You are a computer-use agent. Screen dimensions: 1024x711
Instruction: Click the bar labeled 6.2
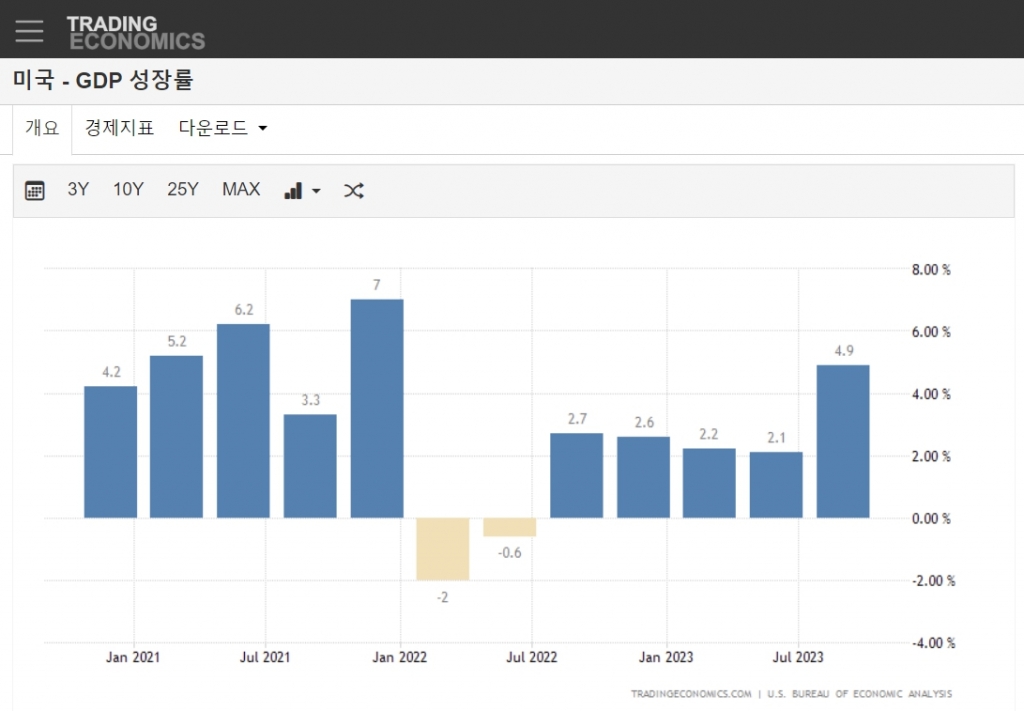243,421
